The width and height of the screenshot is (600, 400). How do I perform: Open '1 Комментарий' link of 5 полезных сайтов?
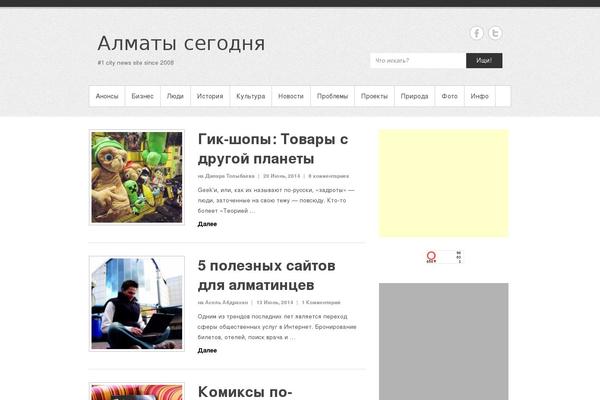coord(321,302)
